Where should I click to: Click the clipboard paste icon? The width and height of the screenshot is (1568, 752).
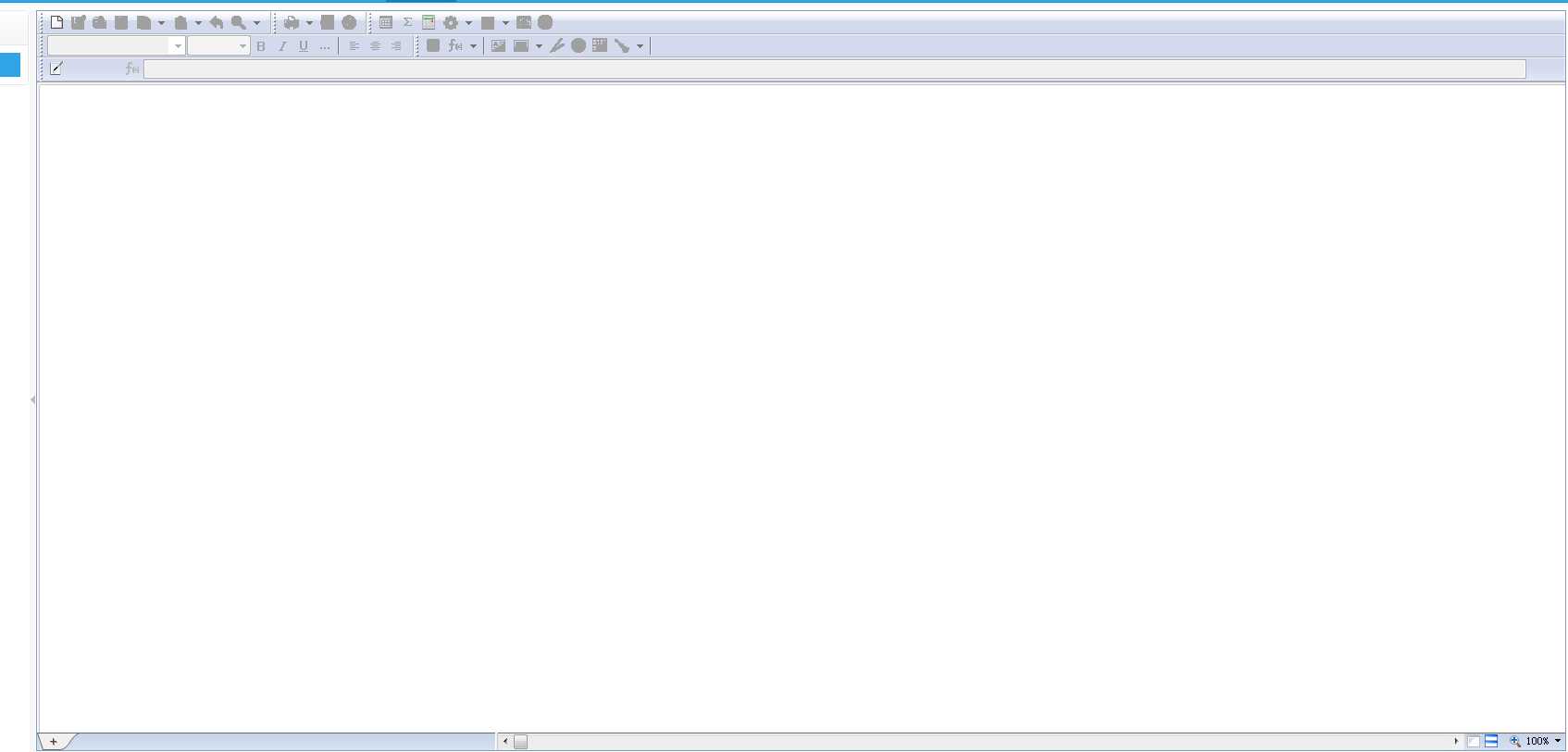[x=181, y=22]
